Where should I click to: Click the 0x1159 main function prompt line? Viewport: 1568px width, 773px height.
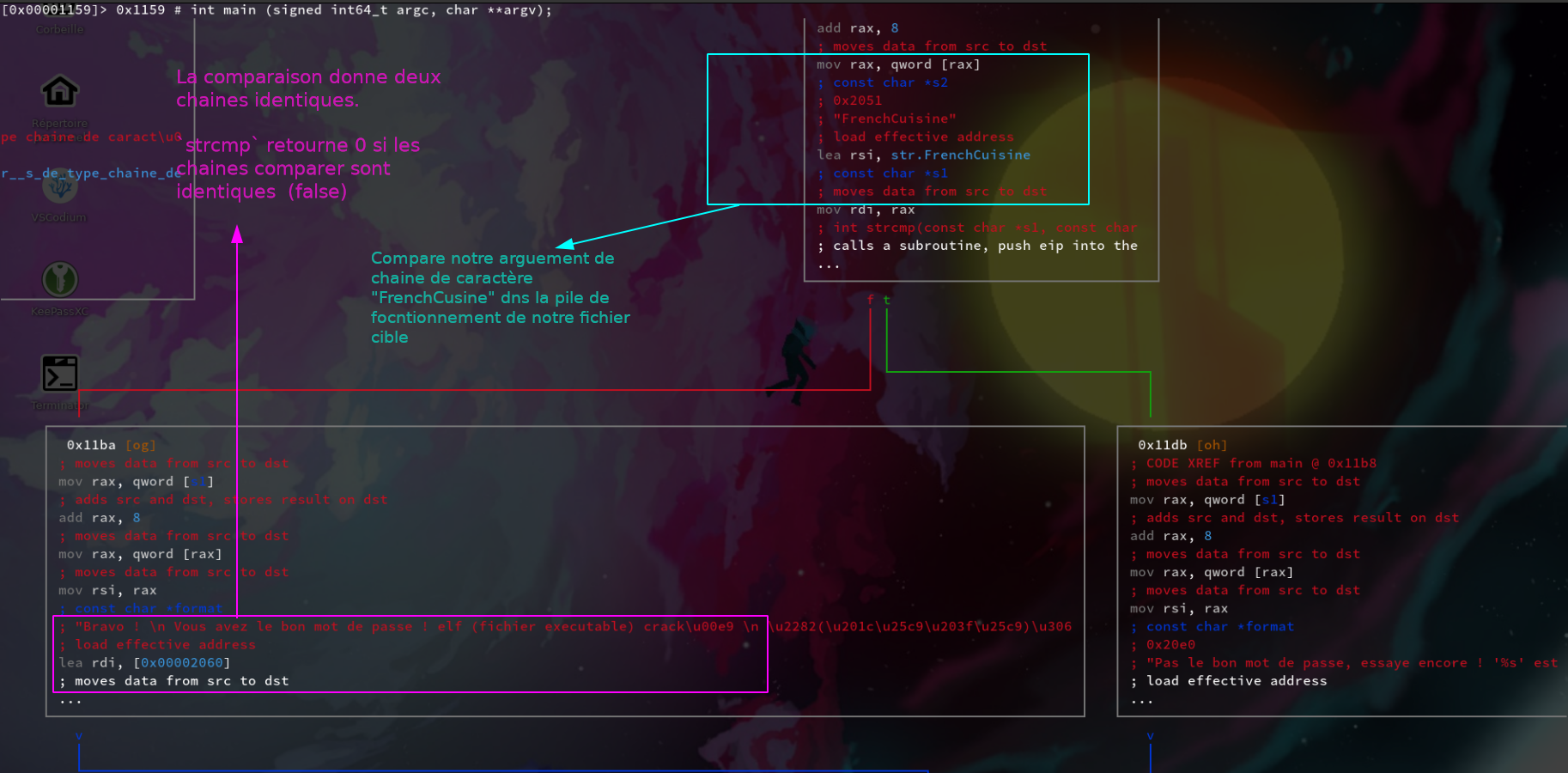(277, 10)
